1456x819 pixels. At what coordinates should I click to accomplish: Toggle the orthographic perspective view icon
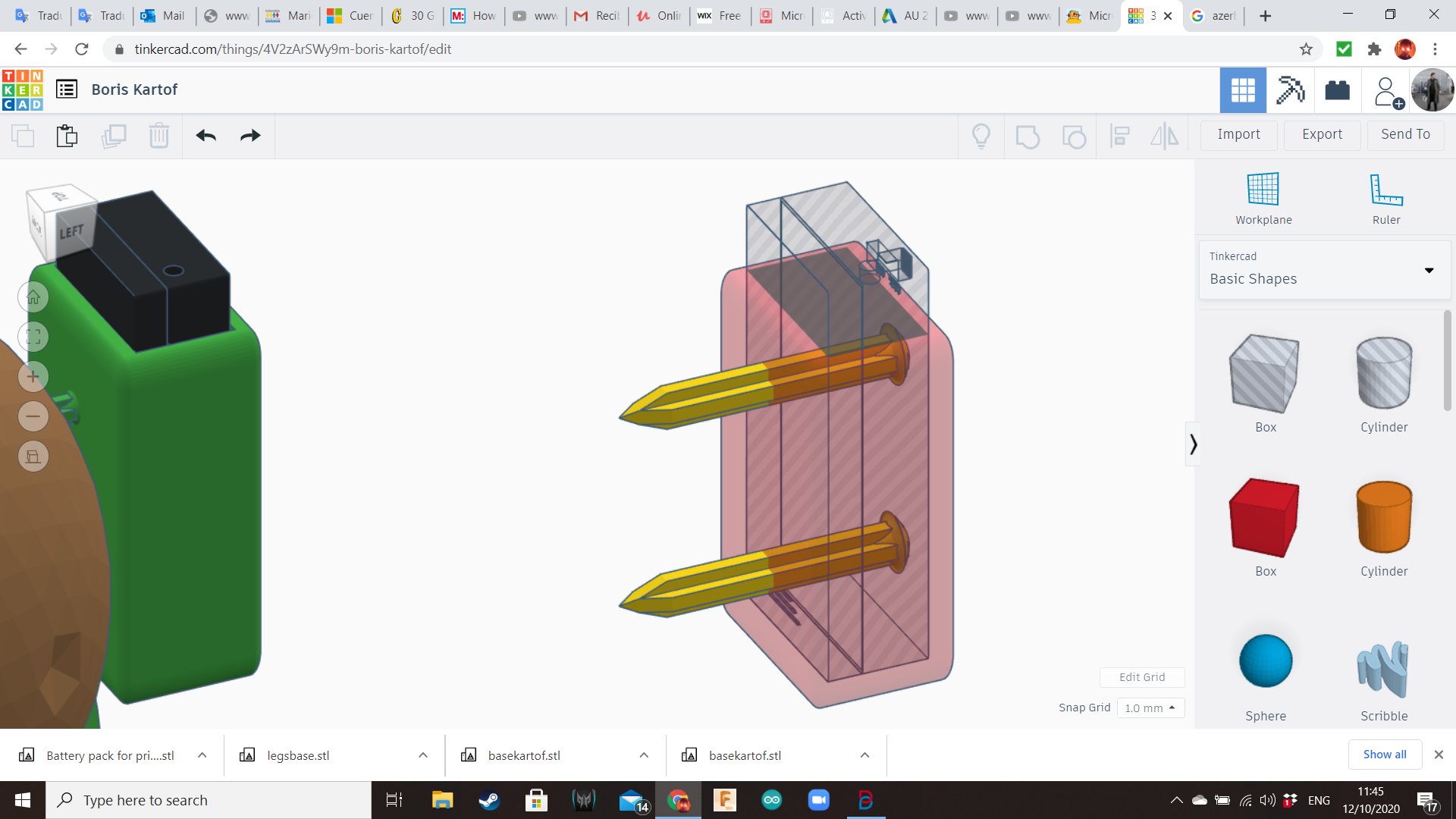[33, 457]
